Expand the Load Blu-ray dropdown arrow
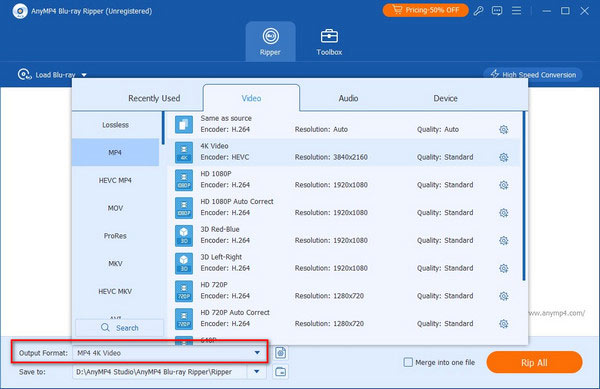Screen dimensions: 600x389 point(84,75)
